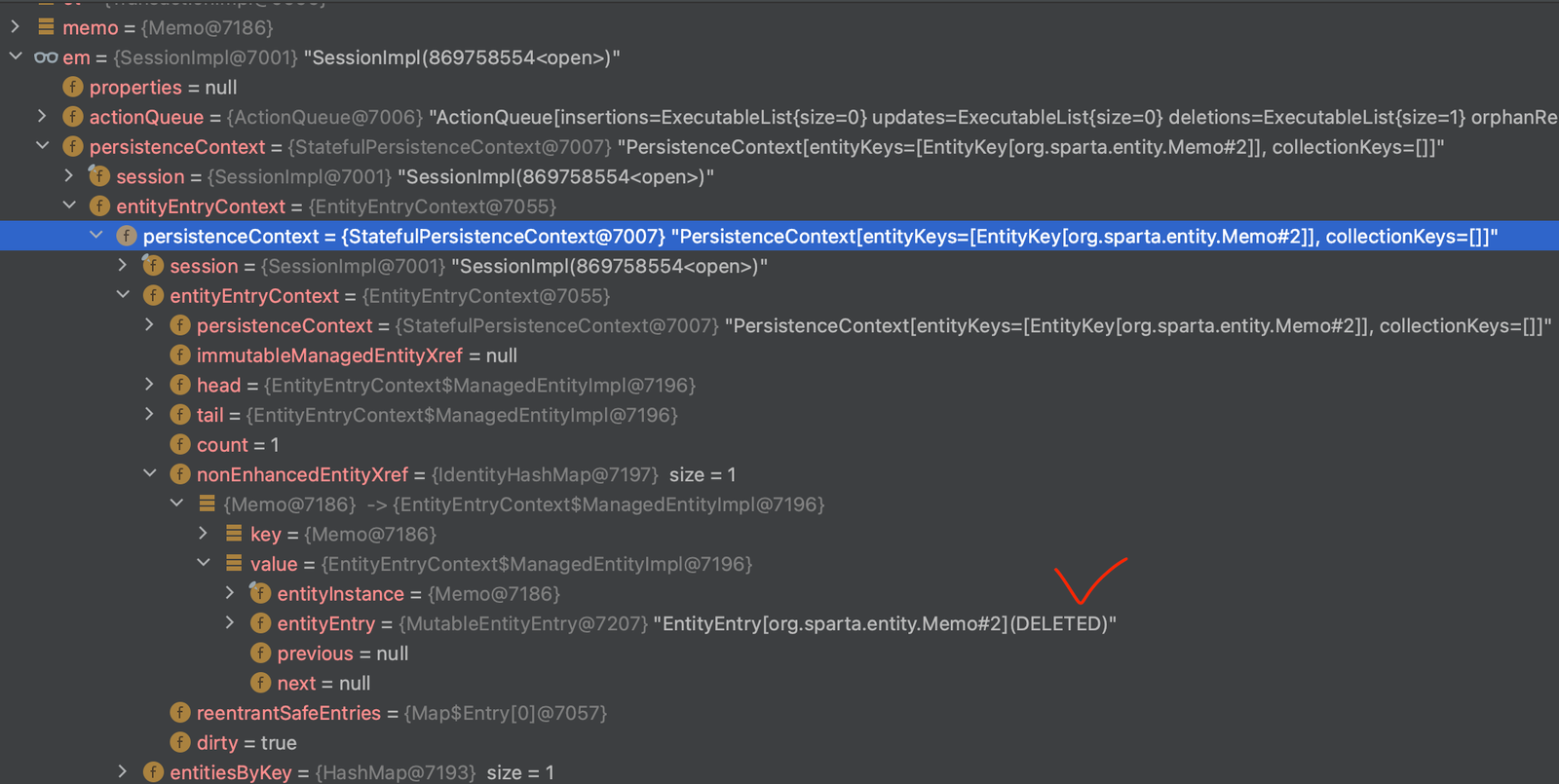Screen dimensions: 1559x784
Task: Collapse the 'nonEnhancedEntityXref' node
Action: click(x=149, y=474)
